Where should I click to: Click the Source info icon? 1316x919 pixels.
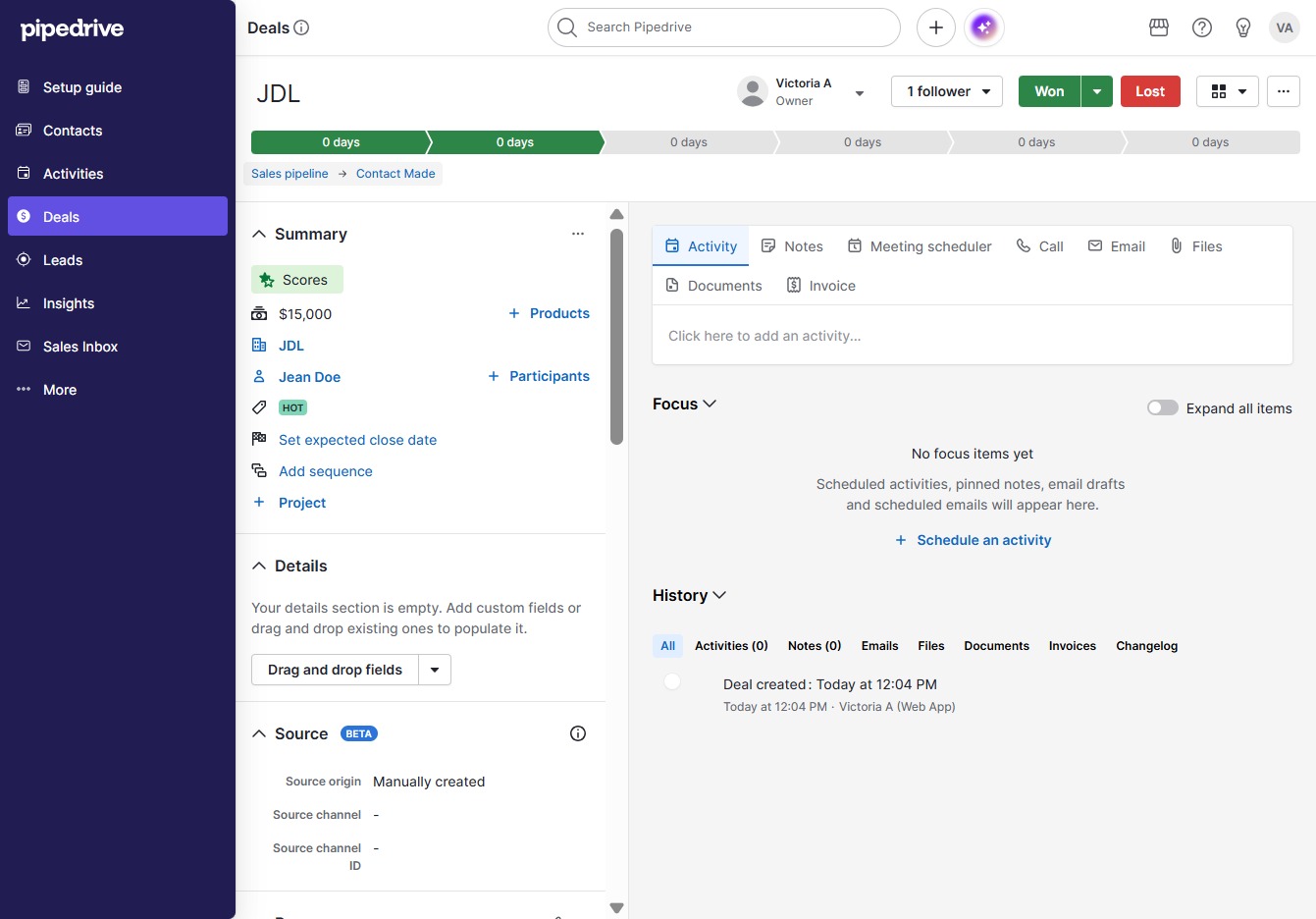(x=578, y=733)
